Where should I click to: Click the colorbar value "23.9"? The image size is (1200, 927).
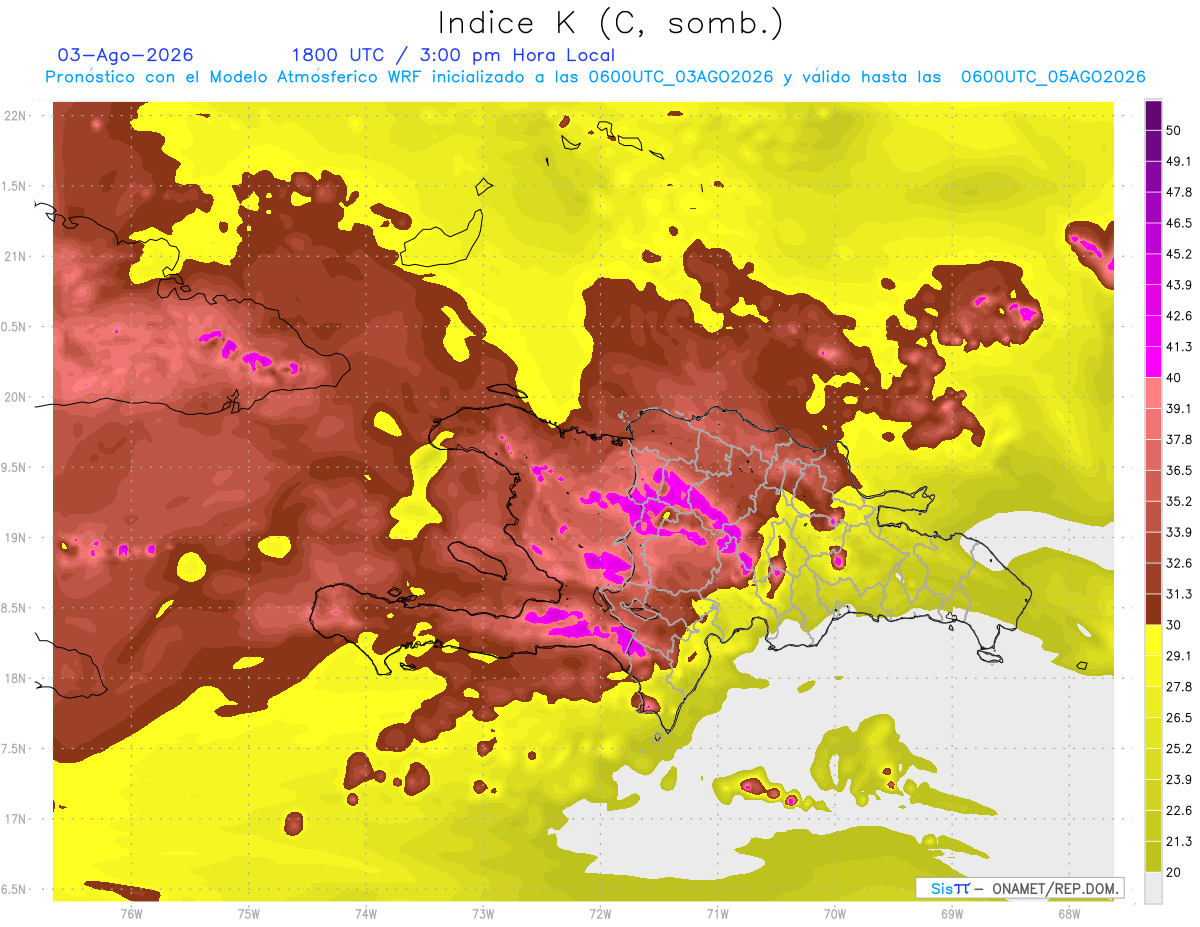[1180, 779]
